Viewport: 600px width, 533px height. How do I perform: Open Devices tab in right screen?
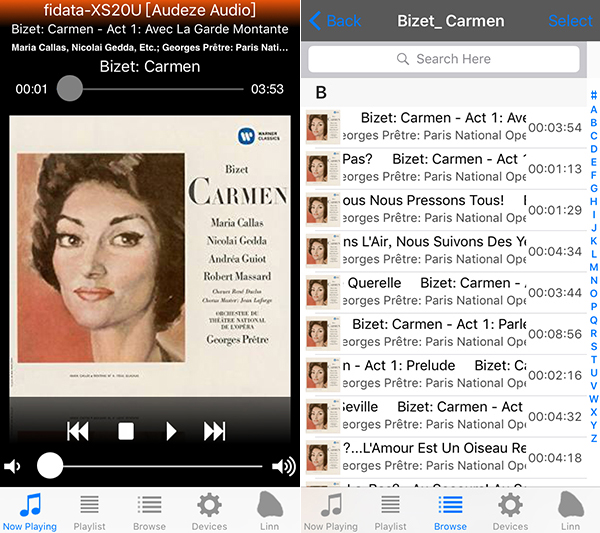pos(510,511)
